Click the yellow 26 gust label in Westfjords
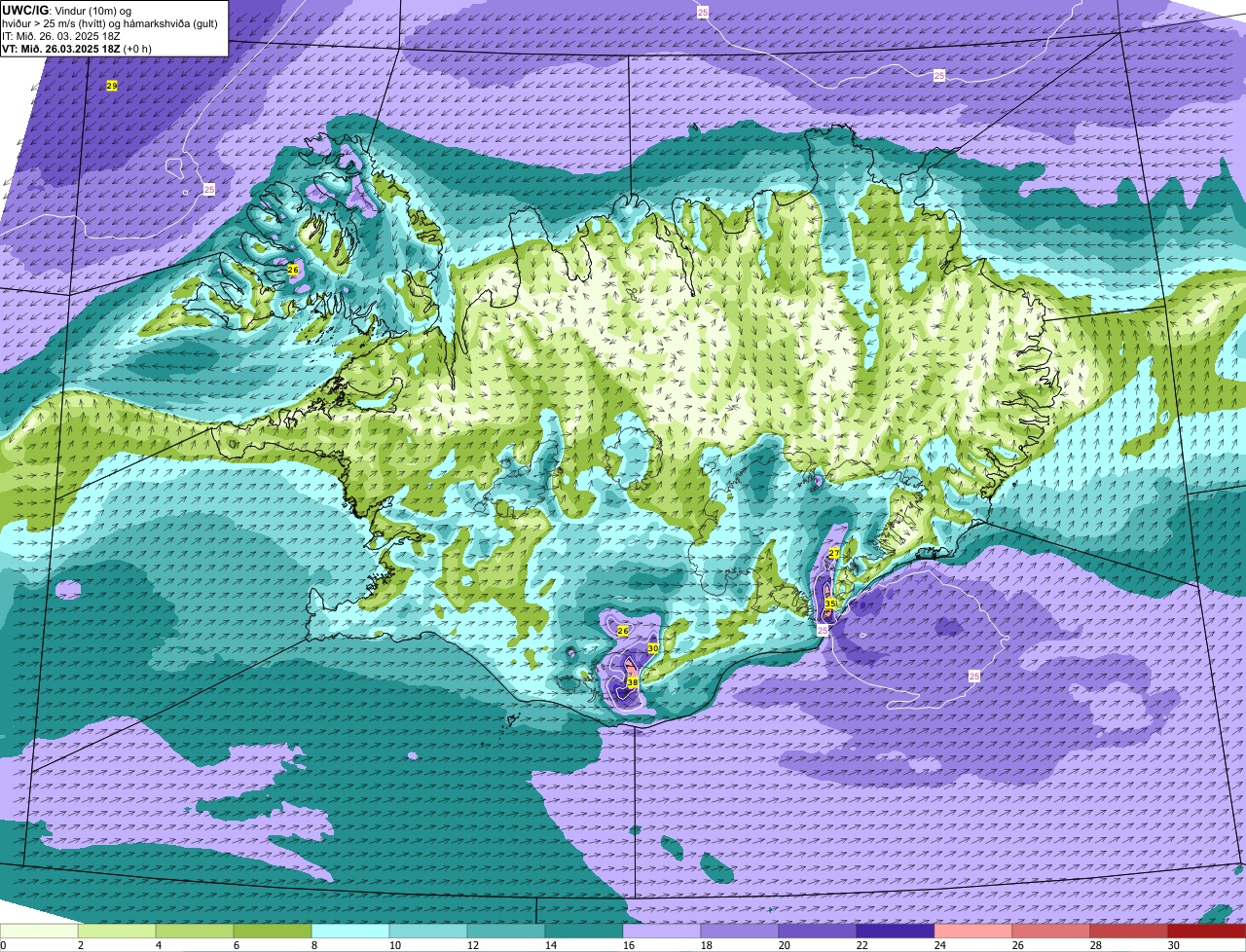This screenshot has height=952, width=1246. coord(293,269)
